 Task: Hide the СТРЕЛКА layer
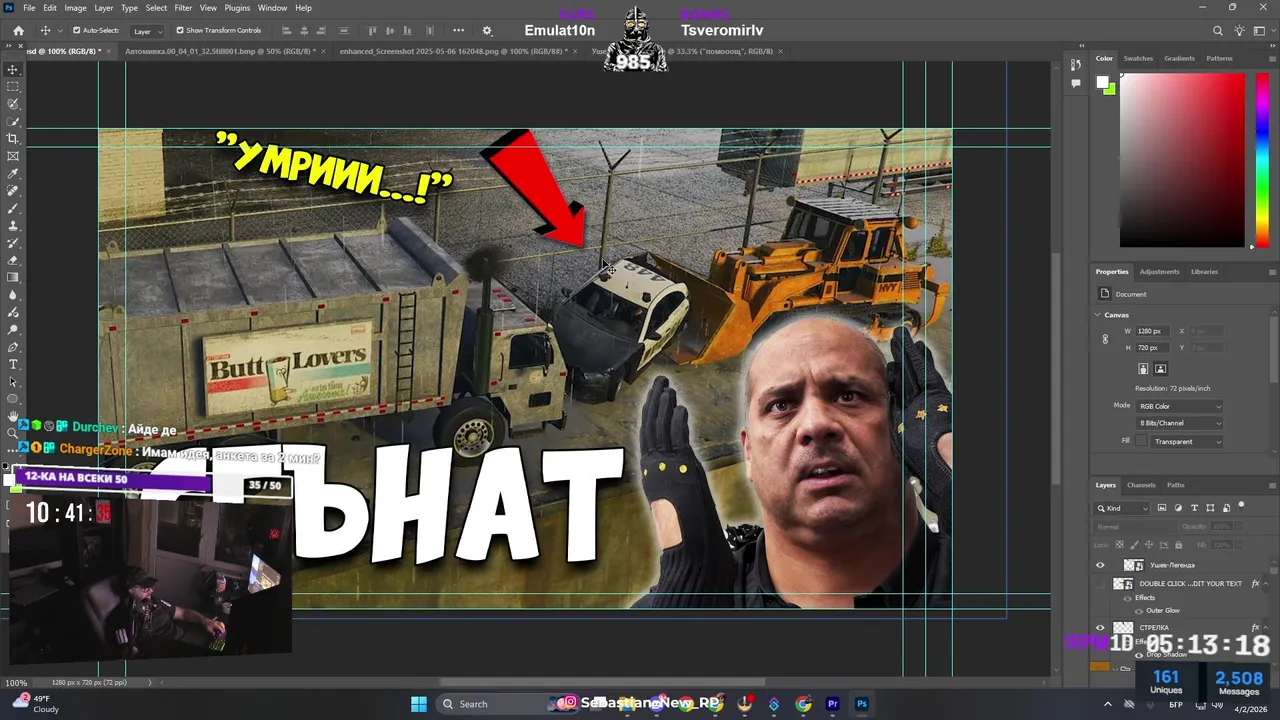(x=1100, y=628)
